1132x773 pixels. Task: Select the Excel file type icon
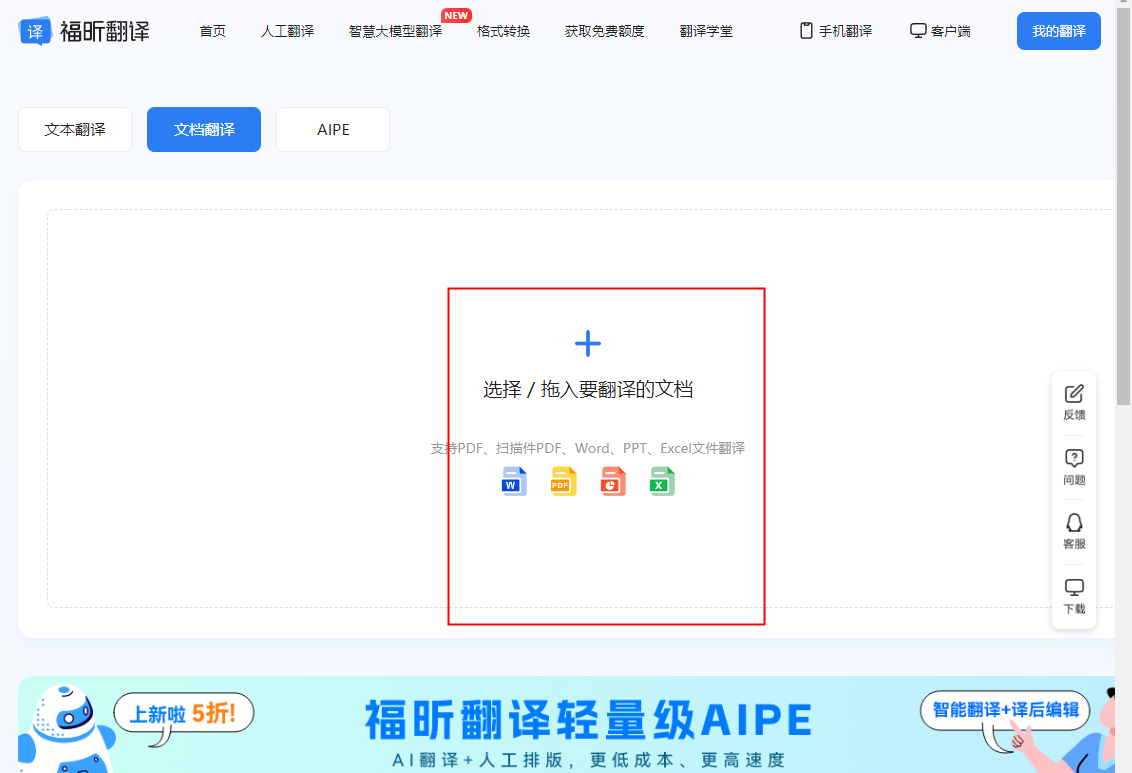661,481
